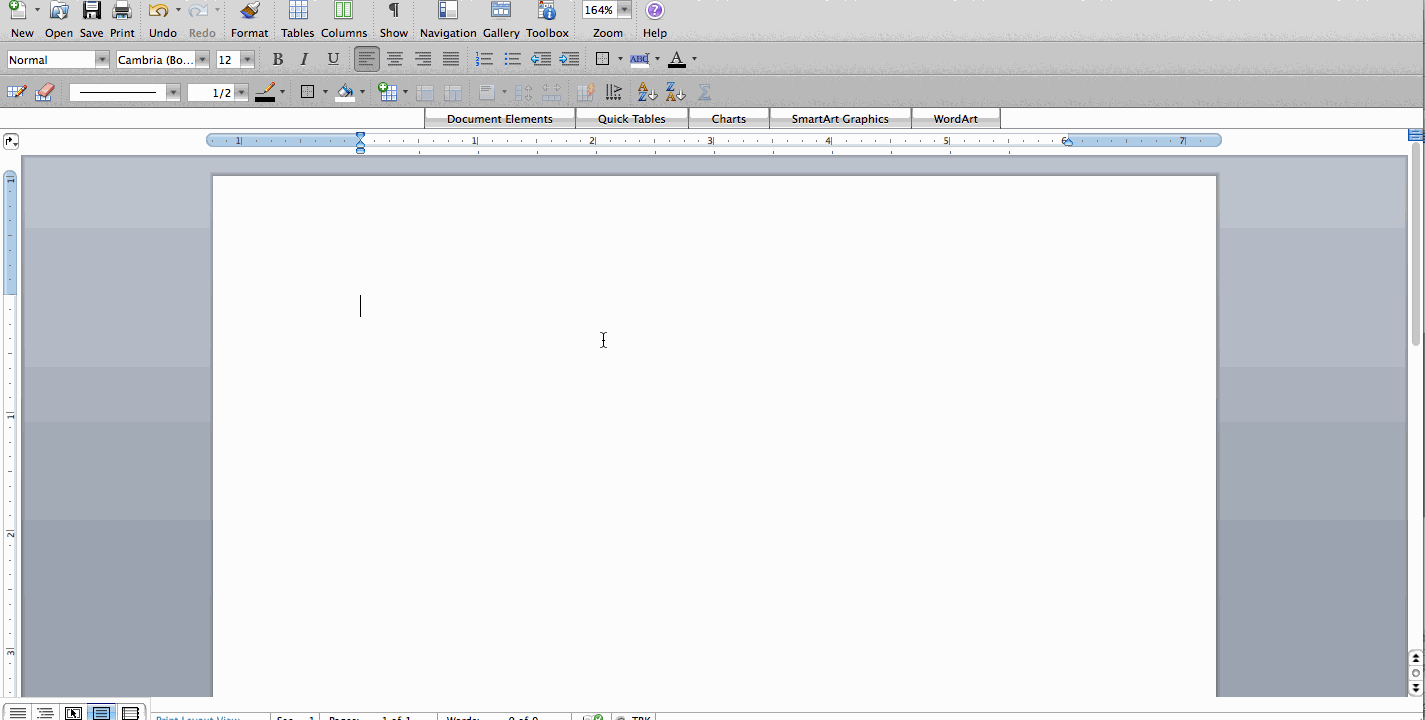
Task: Toggle Italic formatting
Action: click(x=305, y=60)
